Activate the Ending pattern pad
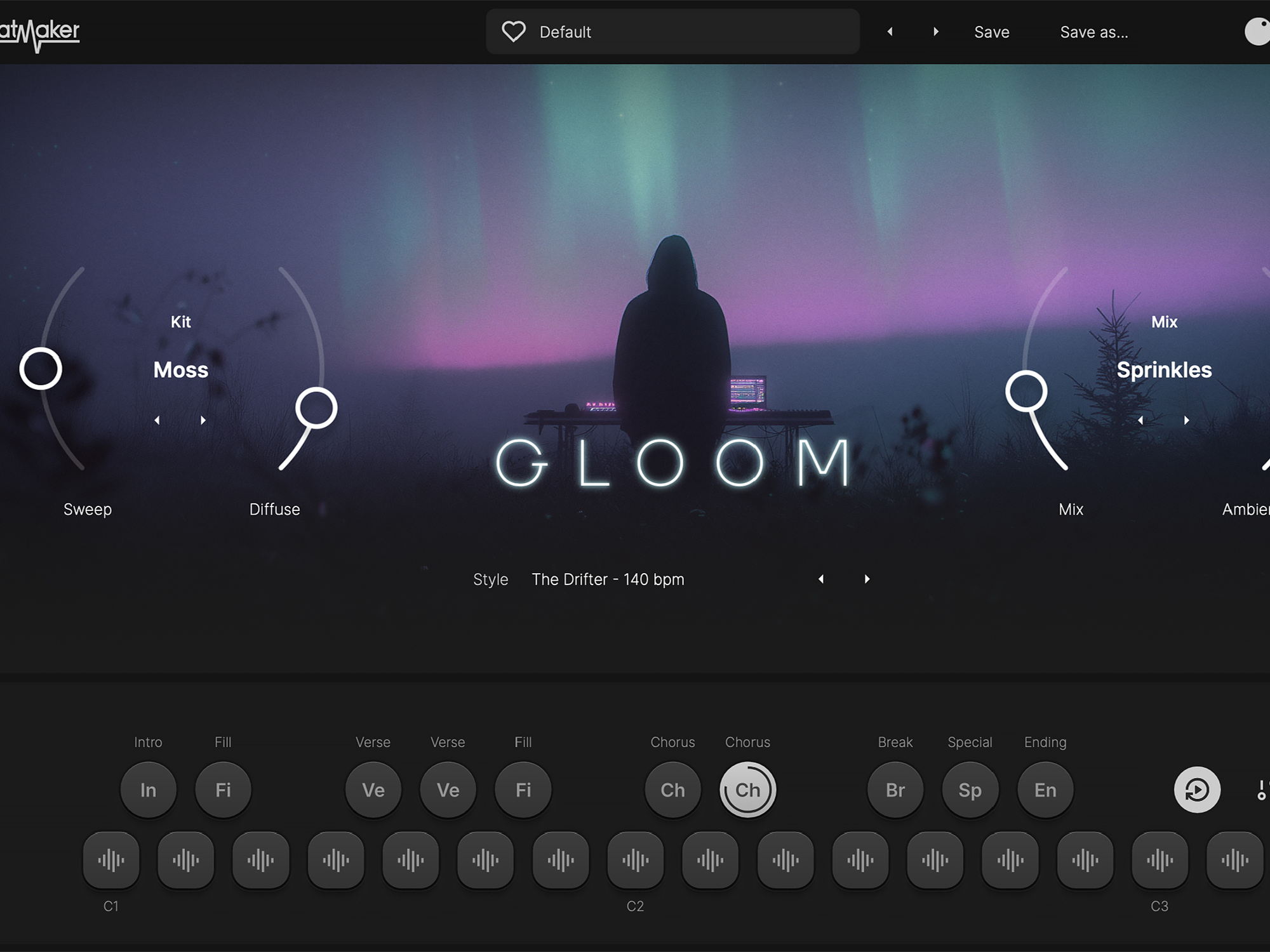The height and width of the screenshot is (952, 1270). point(1045,790)
